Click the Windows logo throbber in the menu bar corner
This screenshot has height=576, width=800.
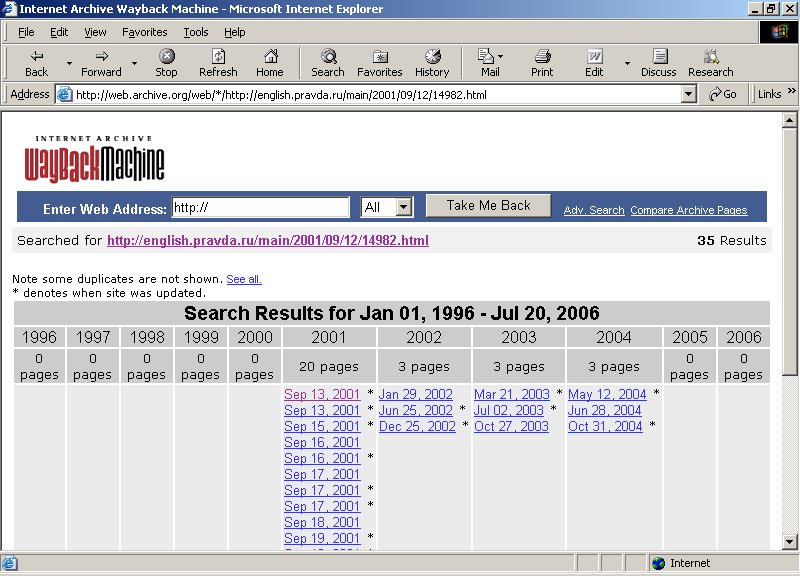(x=779, y=33)
